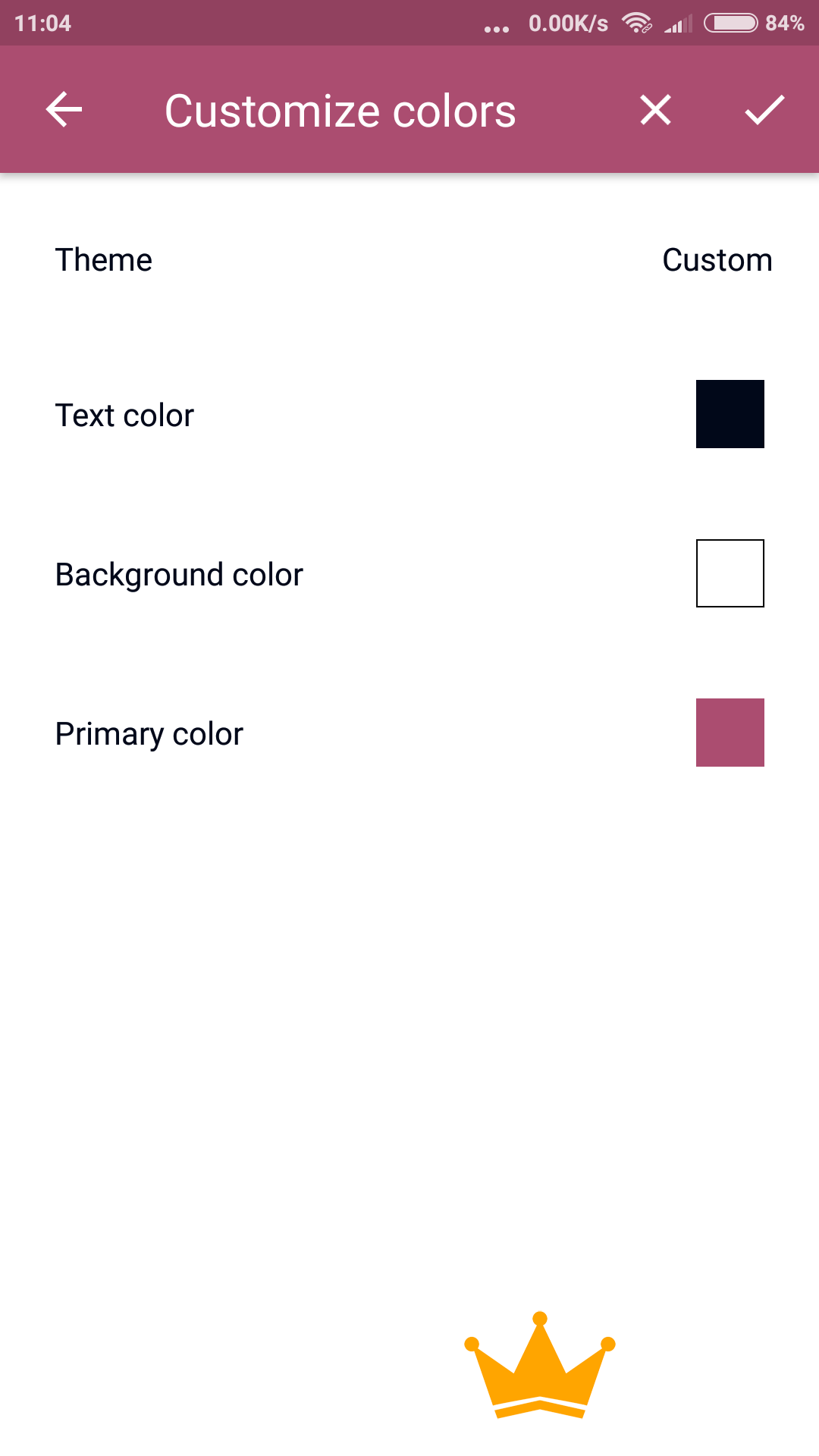Viewport: 819px width, 1456px height.
Task: Tap the Primary color label
Action: coord(149,734)
